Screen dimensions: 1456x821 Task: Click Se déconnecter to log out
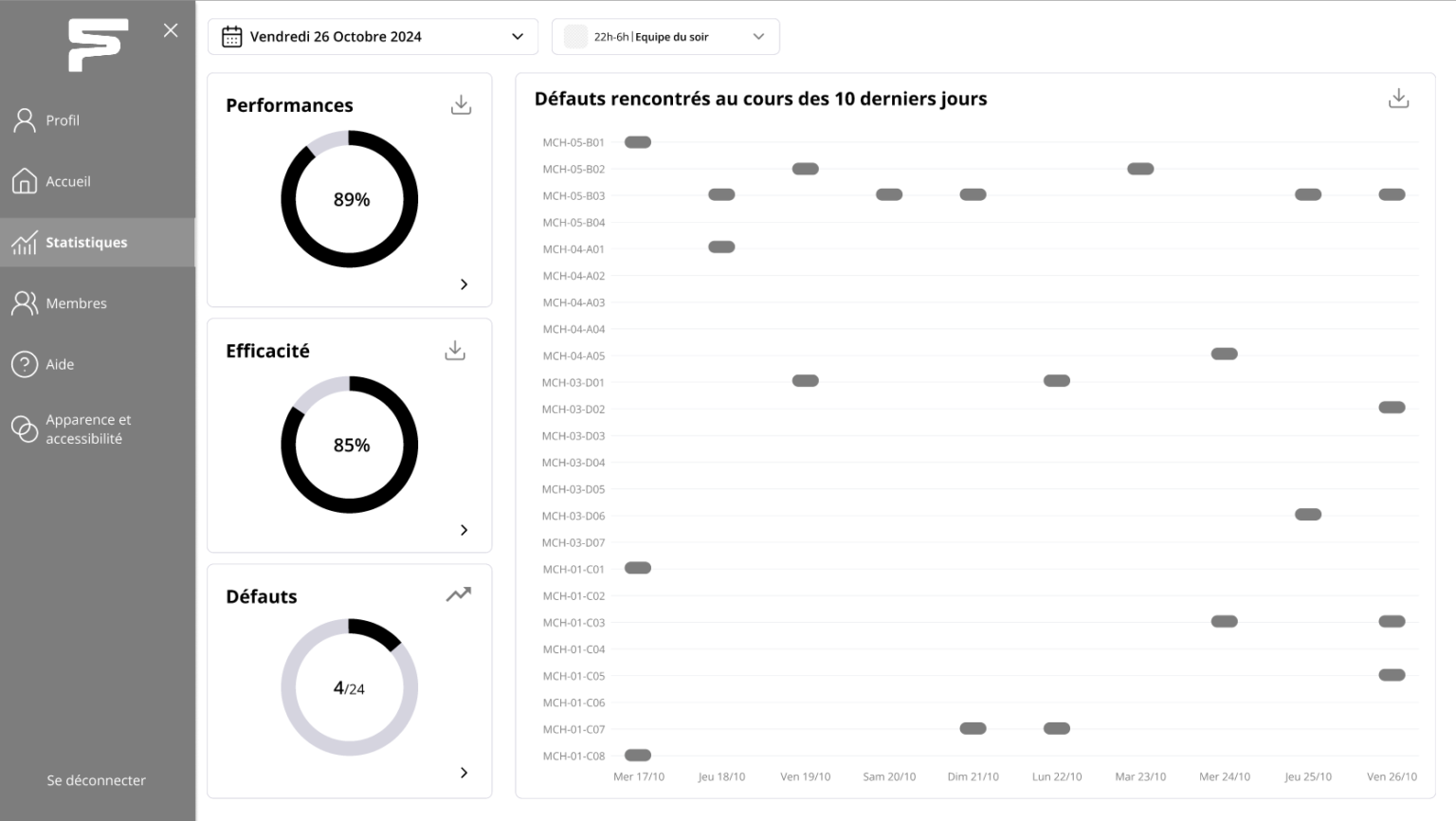[x=97, y=780]
